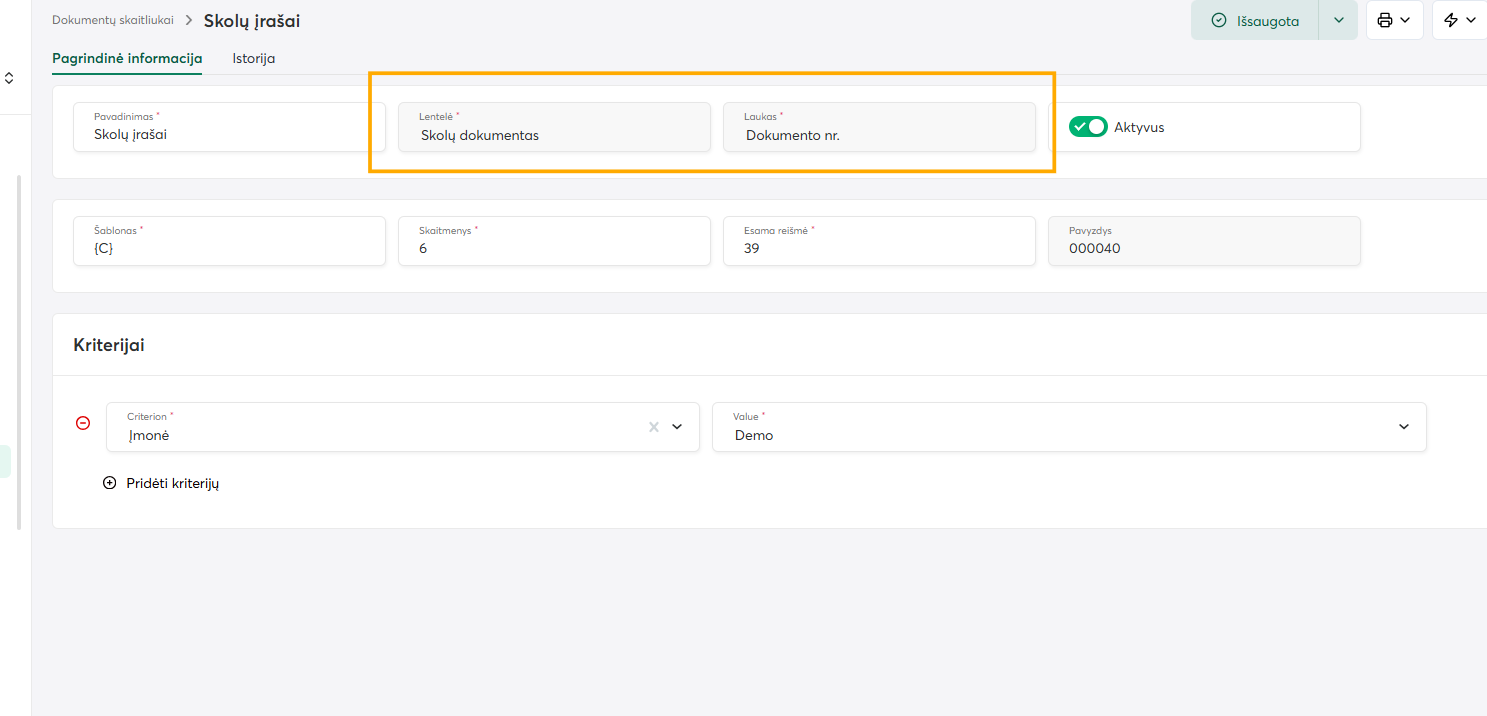Image resolution: width=1487 pixels, height=716 pixels.
Task: Click the plus icon beside Pridėti kriterijų
Action: pyautogui.click(x=110, y=483)
